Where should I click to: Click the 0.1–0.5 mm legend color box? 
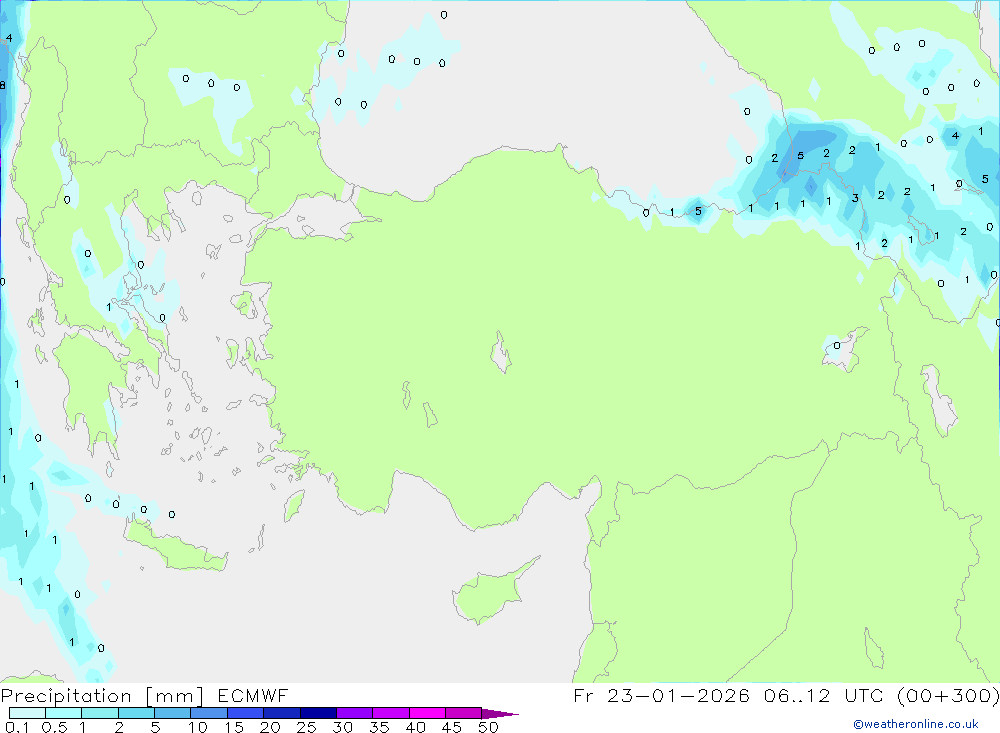pyautogui.click(x=27, y=713)
